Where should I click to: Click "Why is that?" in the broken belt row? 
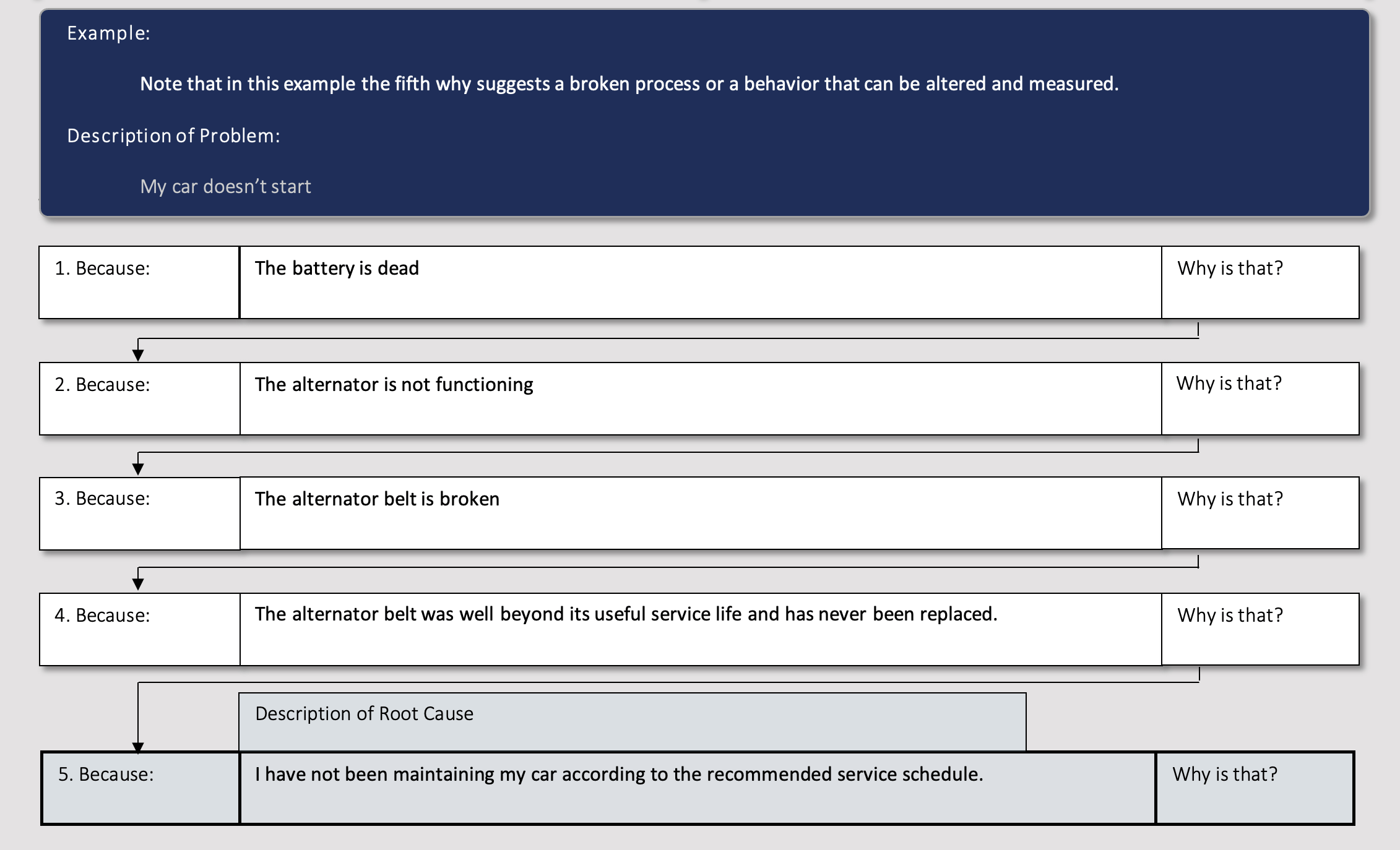[1260, 513]
